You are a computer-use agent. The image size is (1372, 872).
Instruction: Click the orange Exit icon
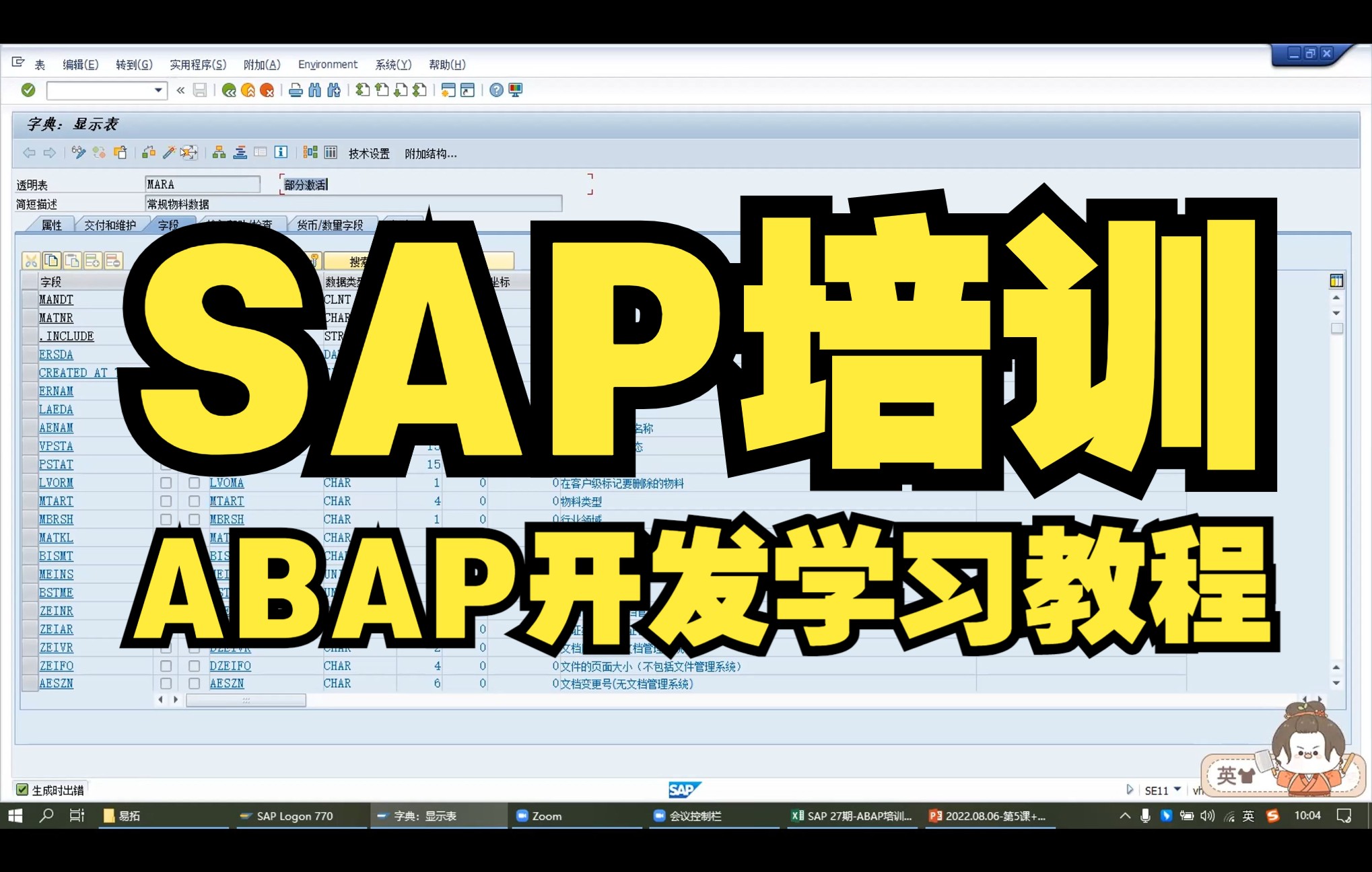click(x=248, y=90)
